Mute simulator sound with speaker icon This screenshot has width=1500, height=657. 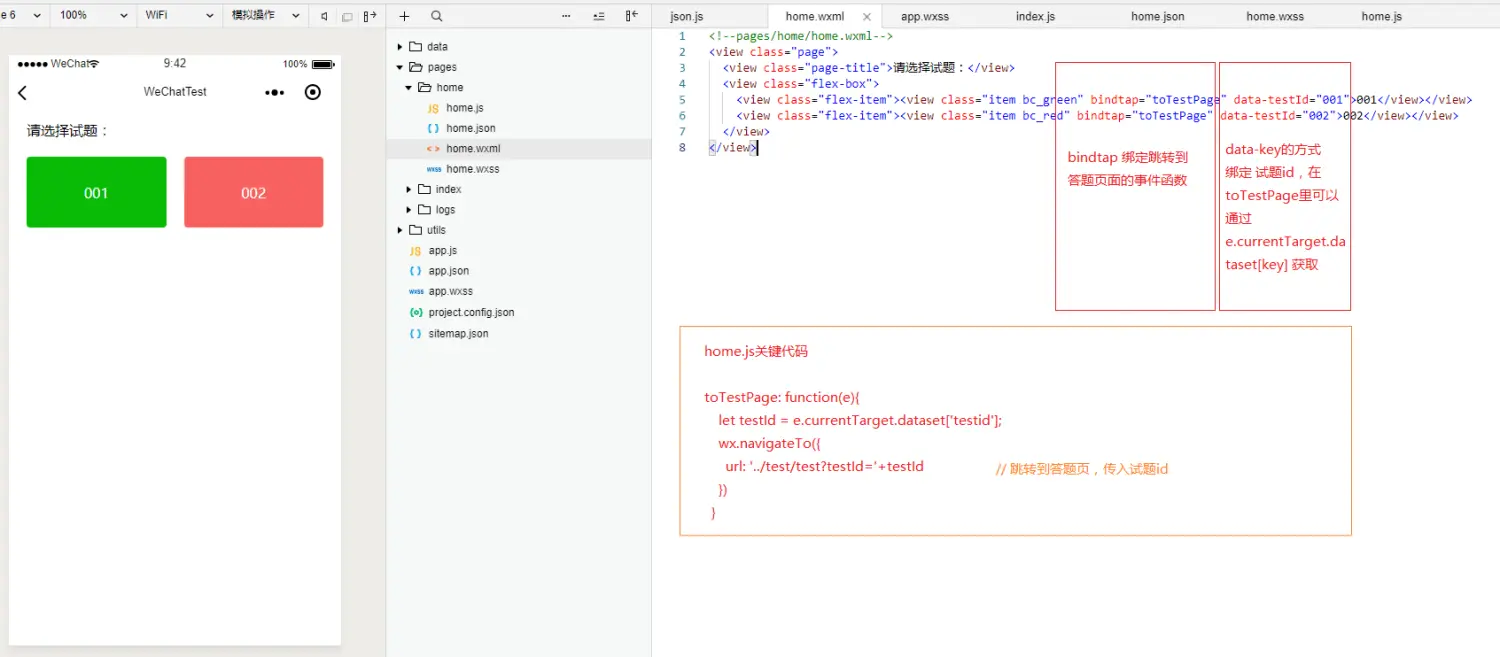324,16
